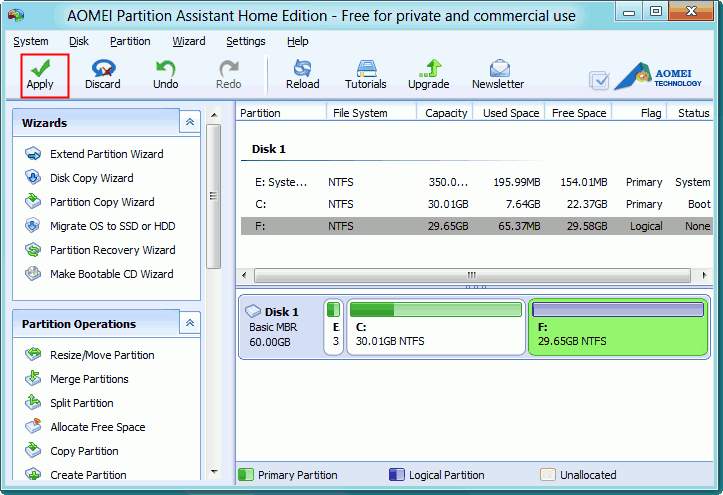
Task: Click the Logical Partition legend swatch
Action: coord(397,475)
